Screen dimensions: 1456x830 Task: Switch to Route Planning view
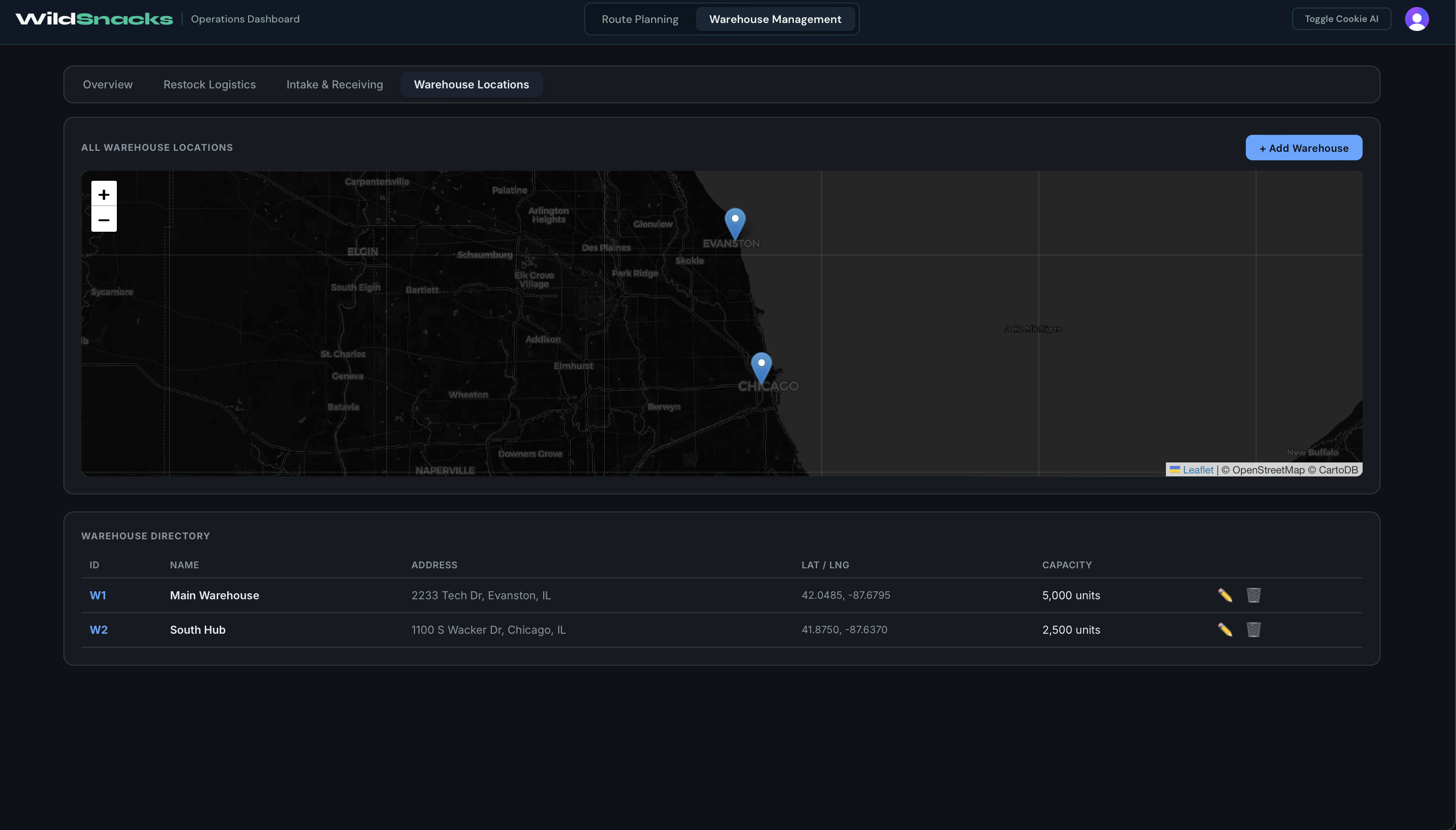(x=640, y=19)
